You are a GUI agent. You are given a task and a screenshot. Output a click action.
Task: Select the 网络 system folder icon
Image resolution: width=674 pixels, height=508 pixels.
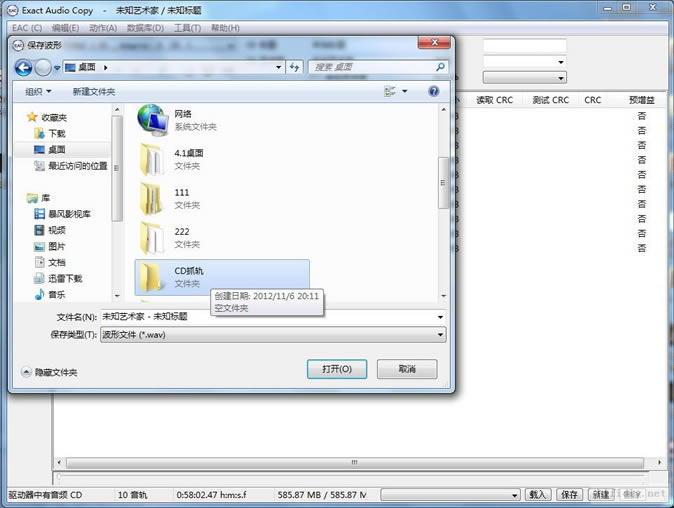[153, 120]
